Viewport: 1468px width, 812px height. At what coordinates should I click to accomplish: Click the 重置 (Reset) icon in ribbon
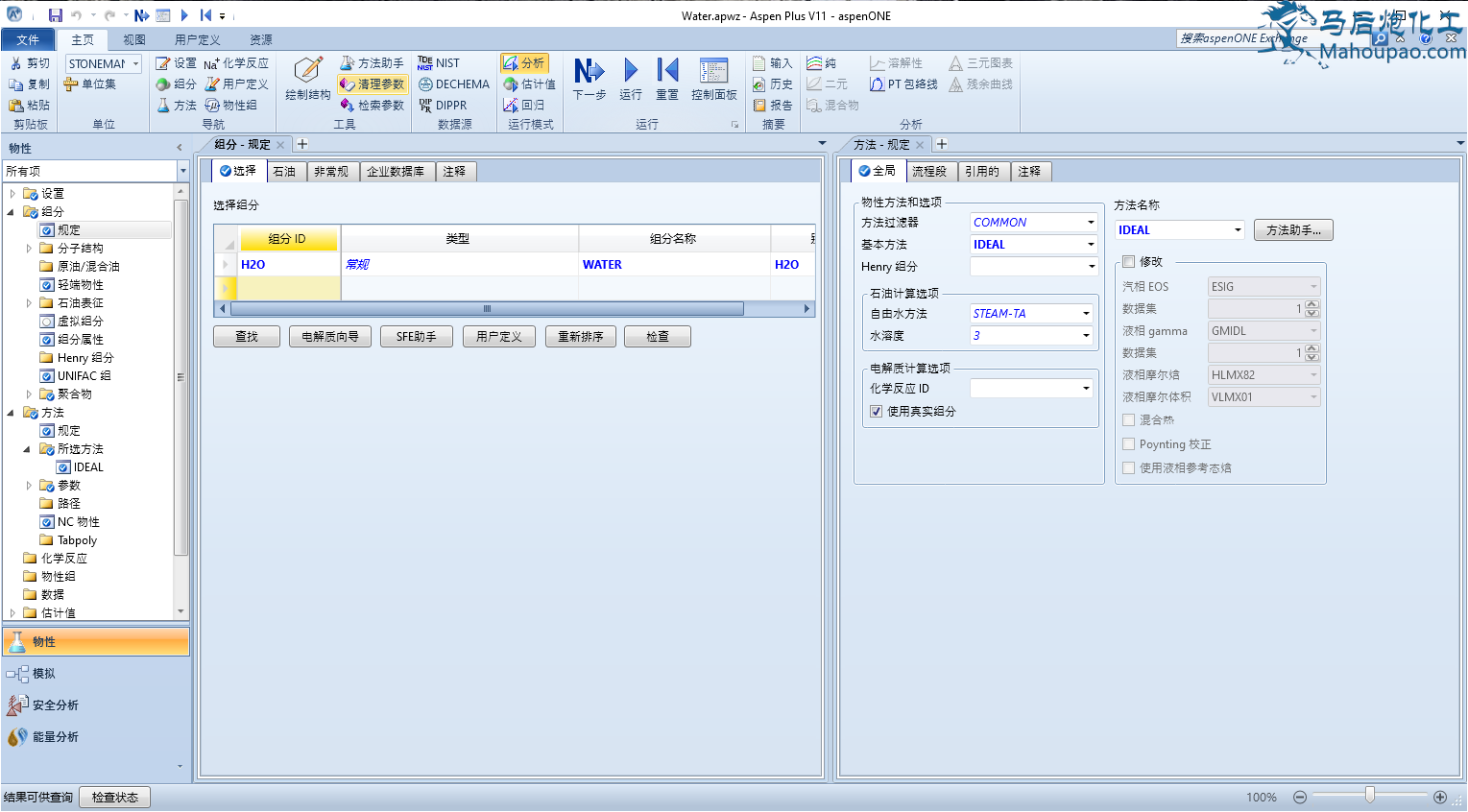(667, 72)
